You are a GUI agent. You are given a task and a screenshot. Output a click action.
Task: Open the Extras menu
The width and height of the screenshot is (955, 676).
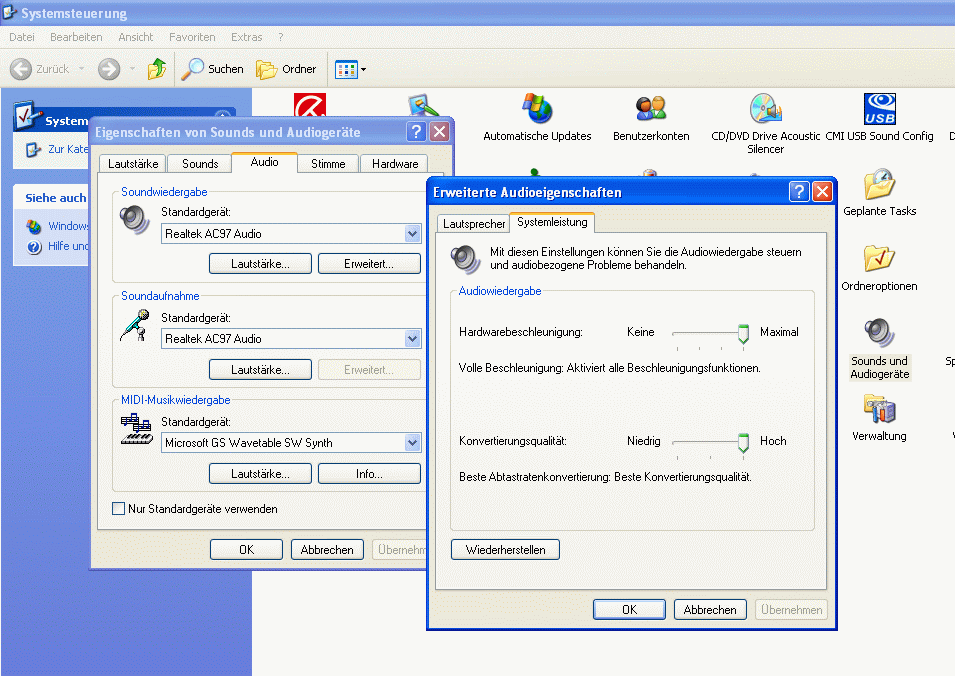click(x=247, y=37)
